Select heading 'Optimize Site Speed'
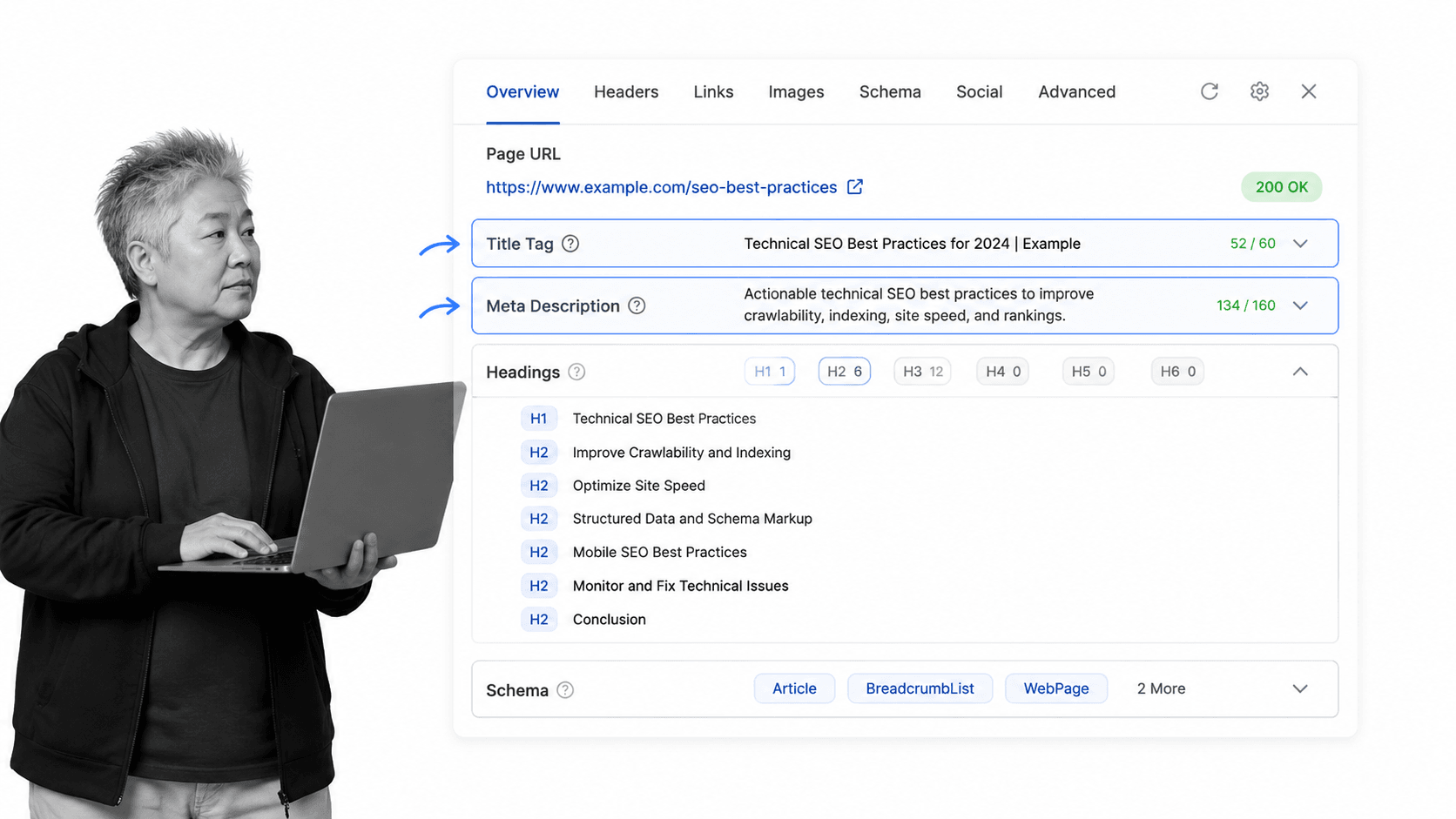The height and width of the screenshot is (819, 1456). (638, 486)
